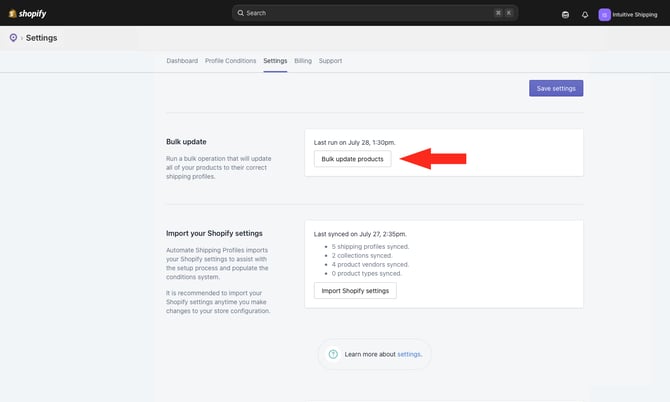Click Save settings button
Image resolution: width=670 pixels, height=402 pixels.
pos(556,88)
